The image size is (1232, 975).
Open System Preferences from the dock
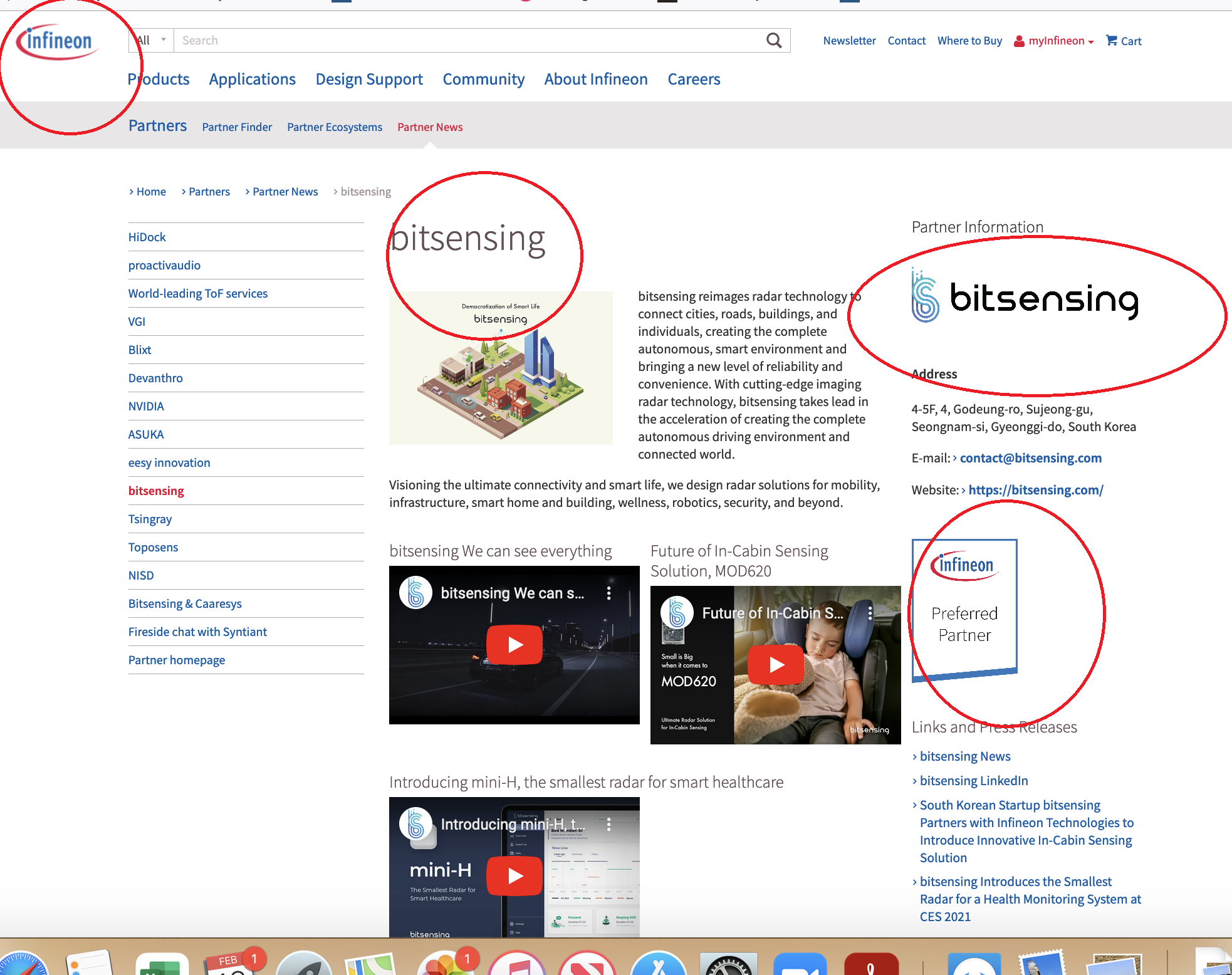pos(728,964)
